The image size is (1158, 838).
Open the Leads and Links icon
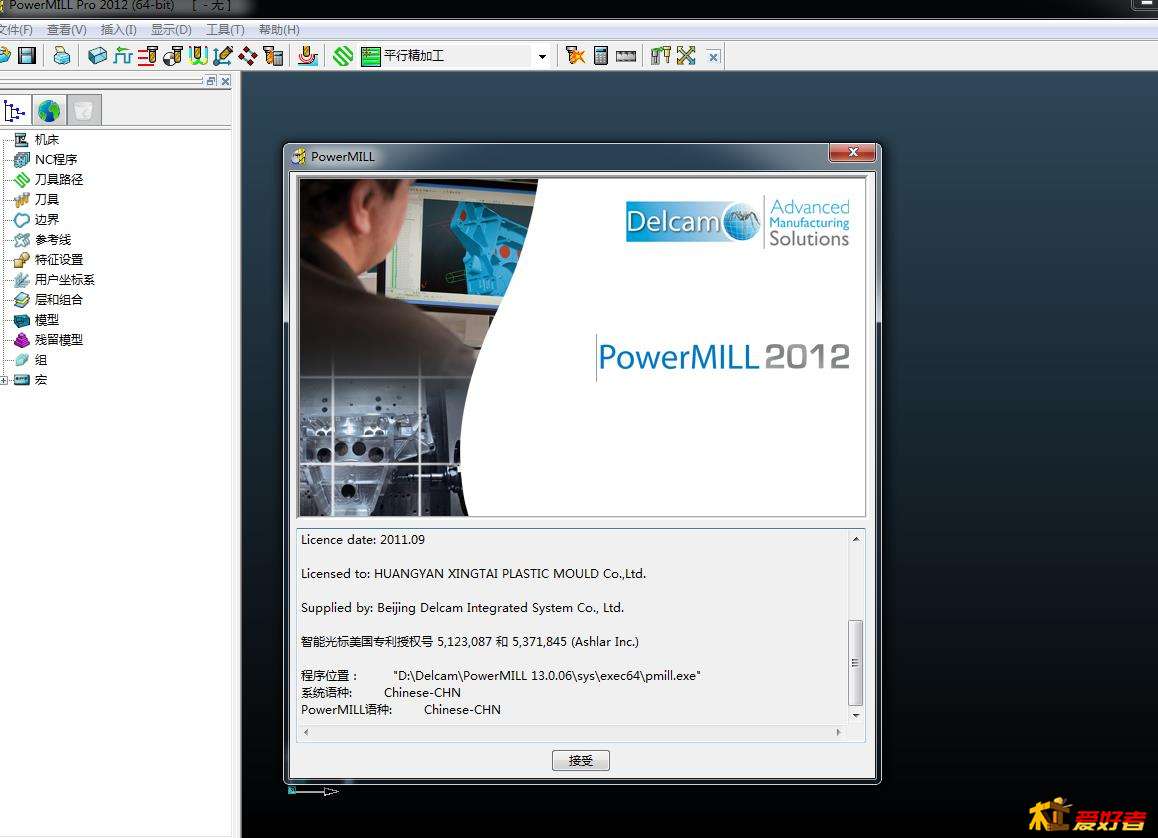click(x=198, y=55)
